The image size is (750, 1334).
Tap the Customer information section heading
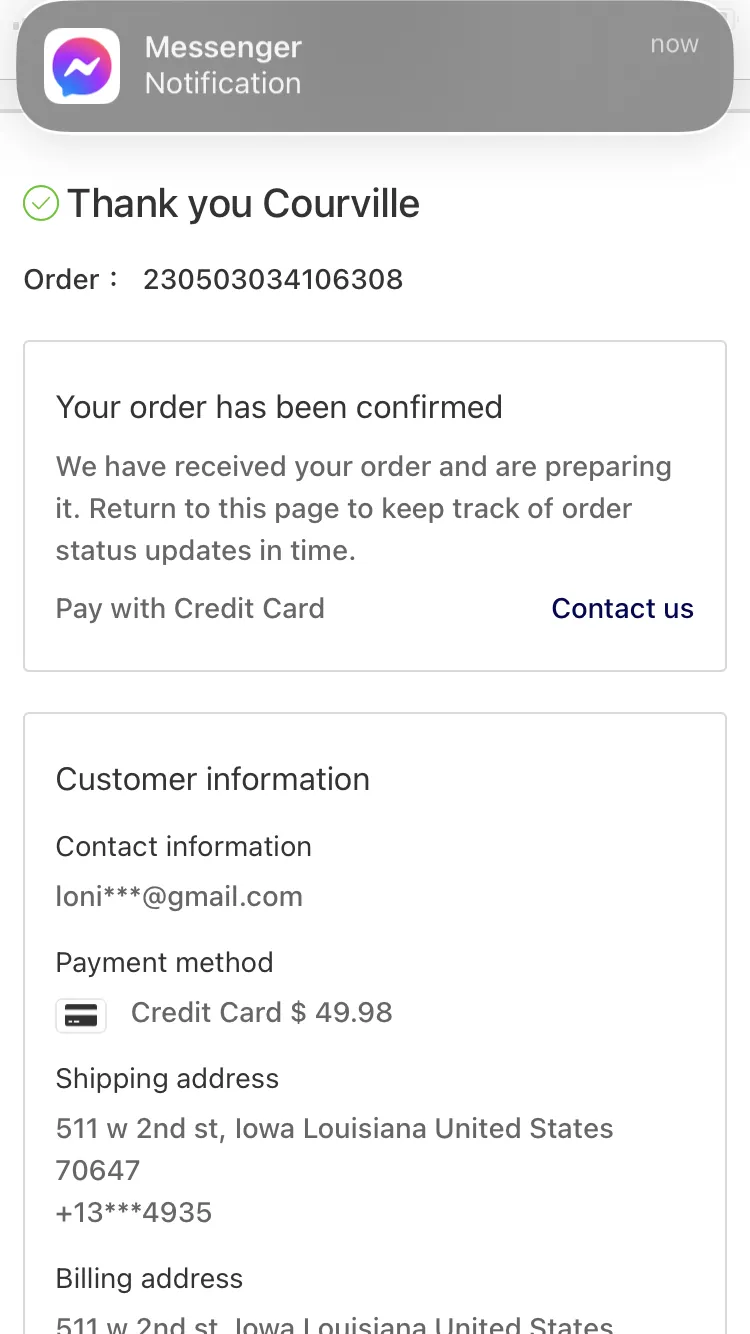pyautogui.click(x=213, y=779)
